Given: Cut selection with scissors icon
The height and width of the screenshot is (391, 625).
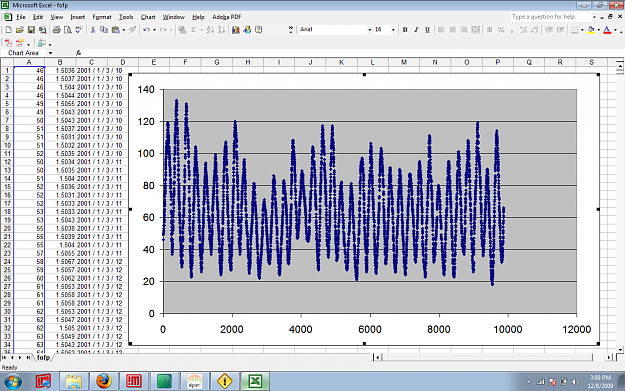Looking at the screenshot, I should (93, 30).
